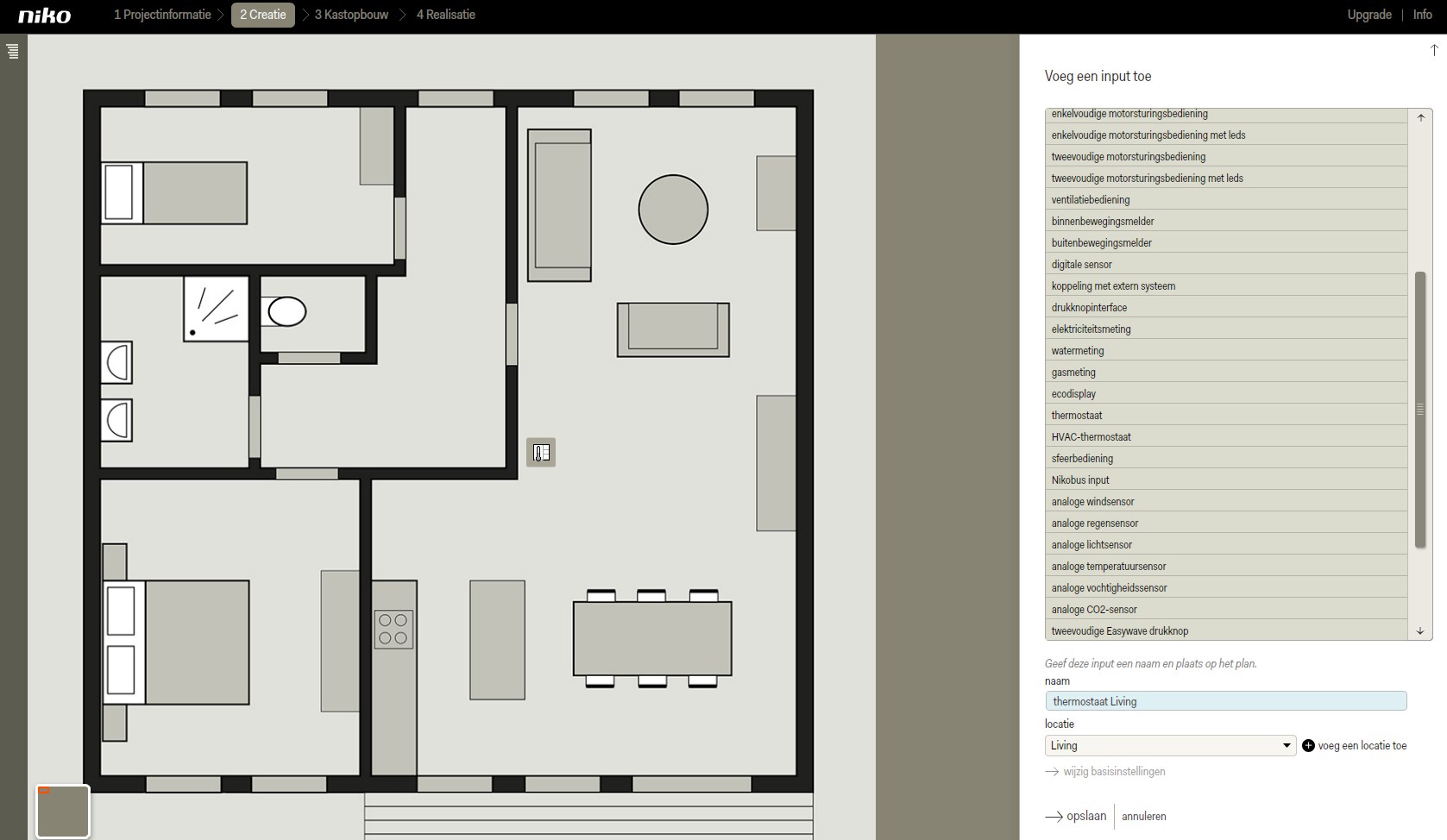Viewport: 1447px width, 840px height.
Task: Click the plus icon to add location
Action: click(x=1308, y=746)
